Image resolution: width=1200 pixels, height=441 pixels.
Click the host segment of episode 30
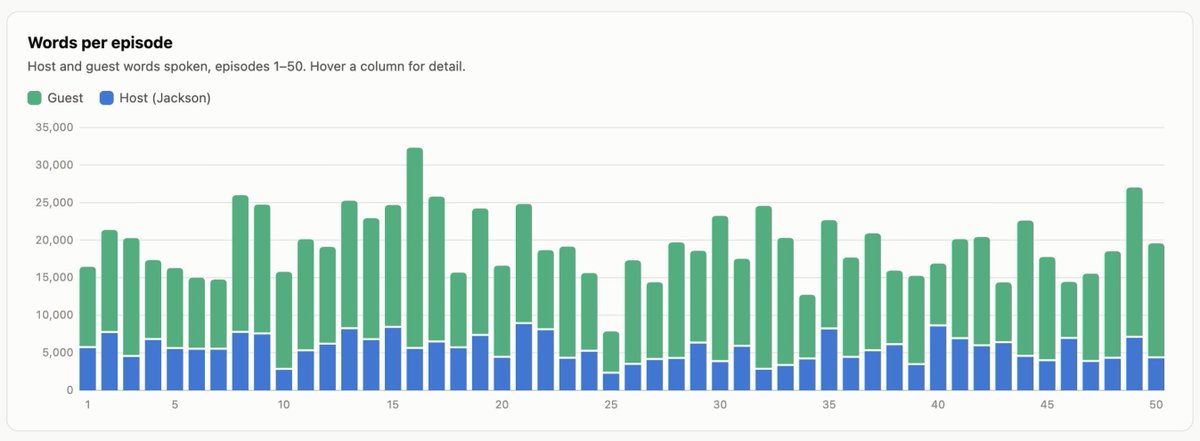(x=720, y=377)
